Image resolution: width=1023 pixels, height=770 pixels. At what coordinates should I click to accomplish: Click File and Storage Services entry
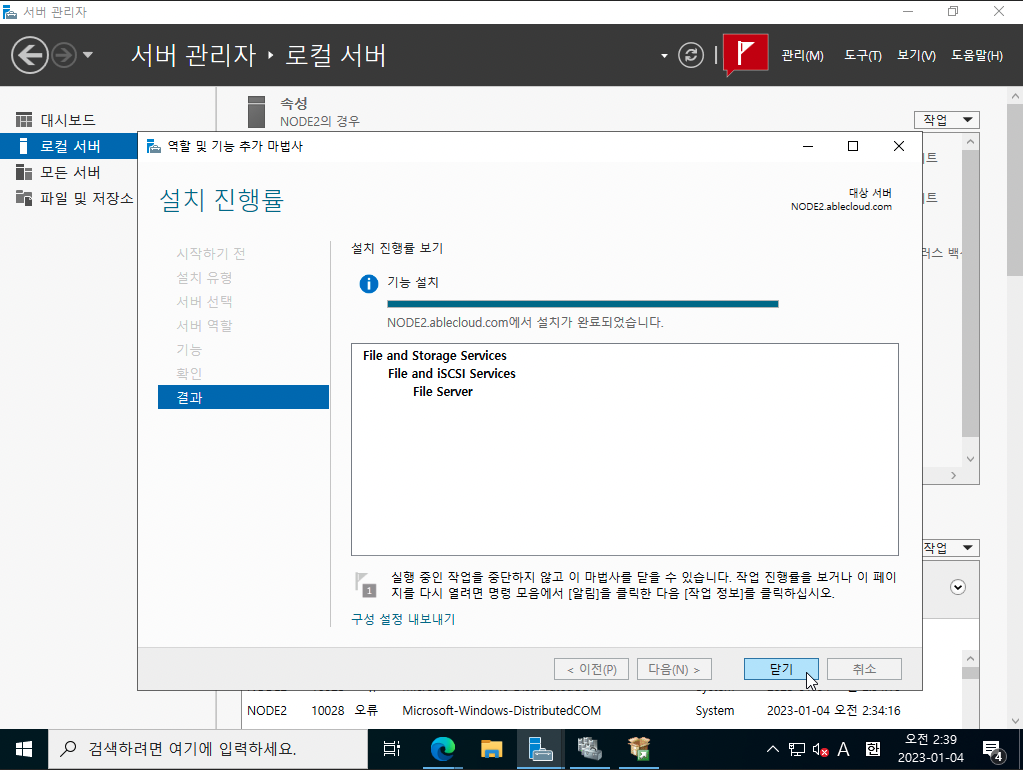(x=435, y=356)
